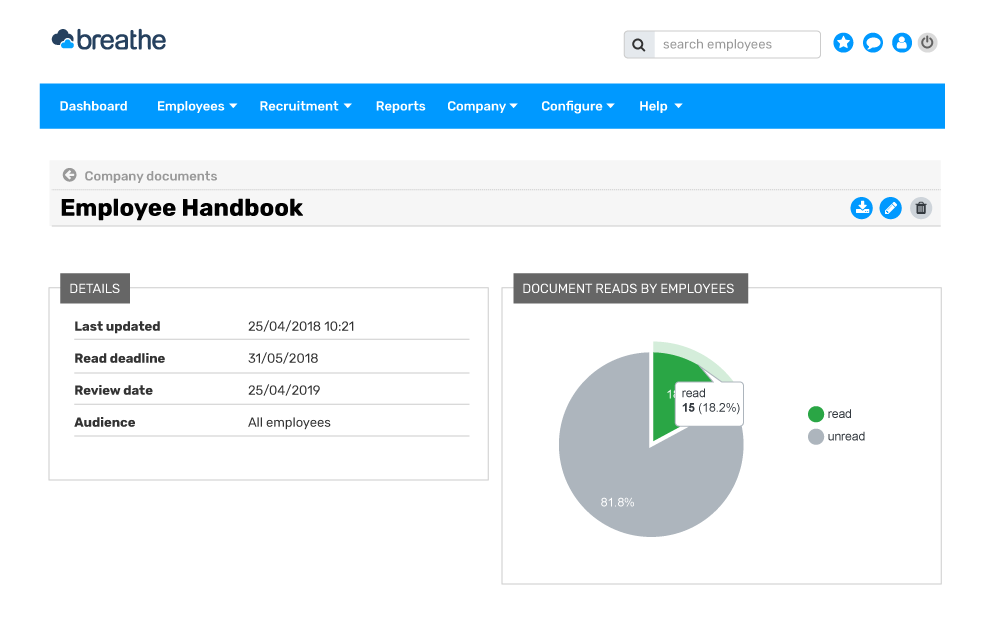Click the breathe logo

[109, 40]
